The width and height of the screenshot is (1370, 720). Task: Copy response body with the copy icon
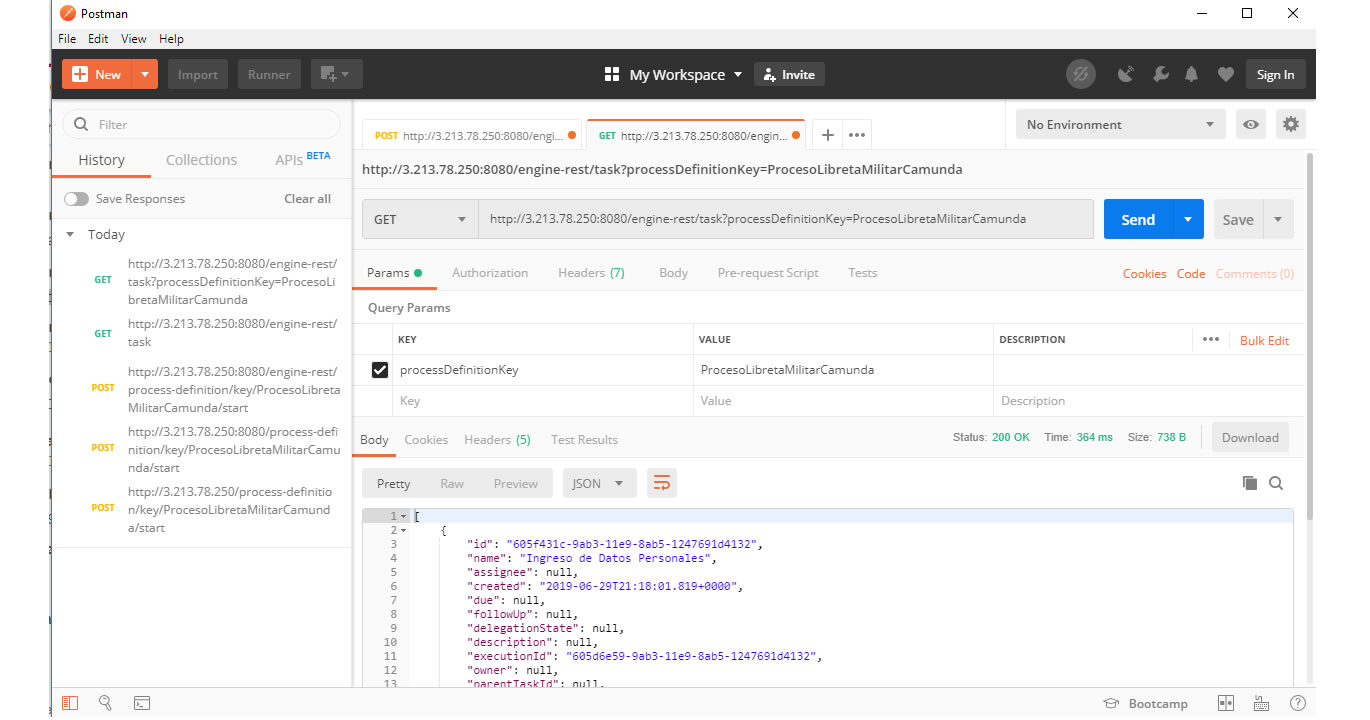[x=1250, y=483]
